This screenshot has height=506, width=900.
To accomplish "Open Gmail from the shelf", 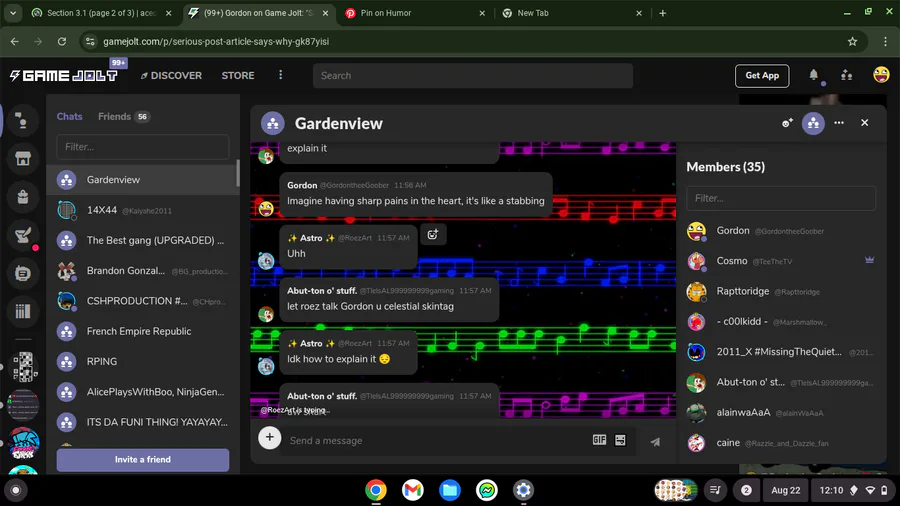I will 413,491.
